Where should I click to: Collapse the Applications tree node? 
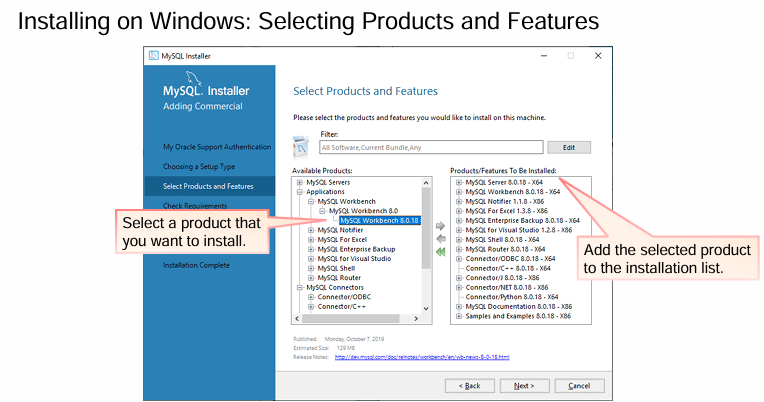297,192
